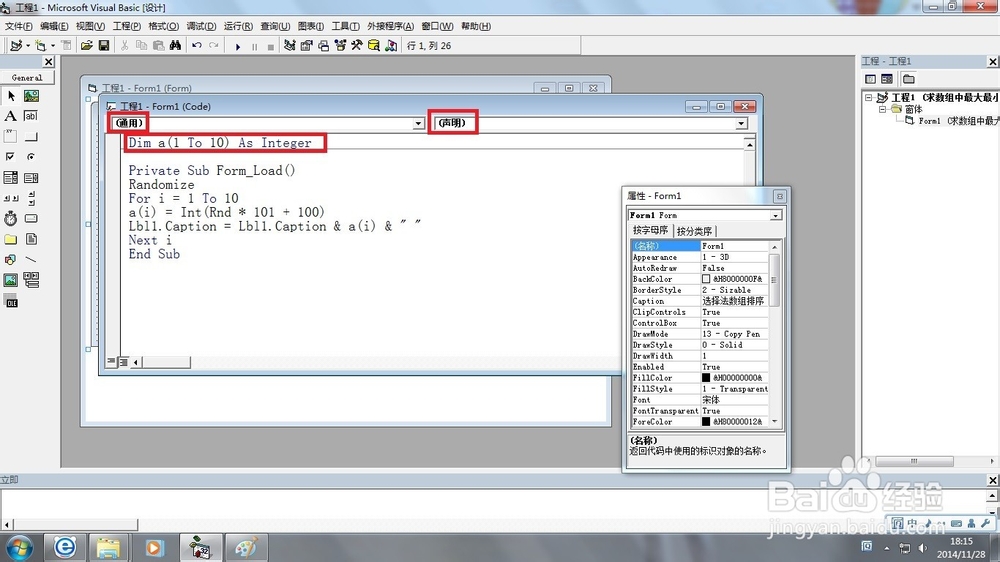Click the Break pause toolbar button
1000x562 pixels.
tap(254, 46)
